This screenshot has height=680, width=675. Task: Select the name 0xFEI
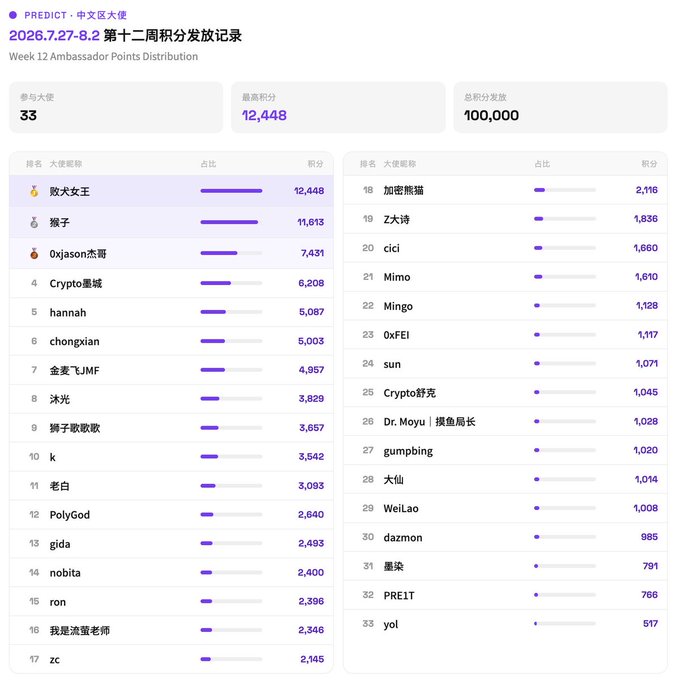pyautogui.click(x=396, y=335)
